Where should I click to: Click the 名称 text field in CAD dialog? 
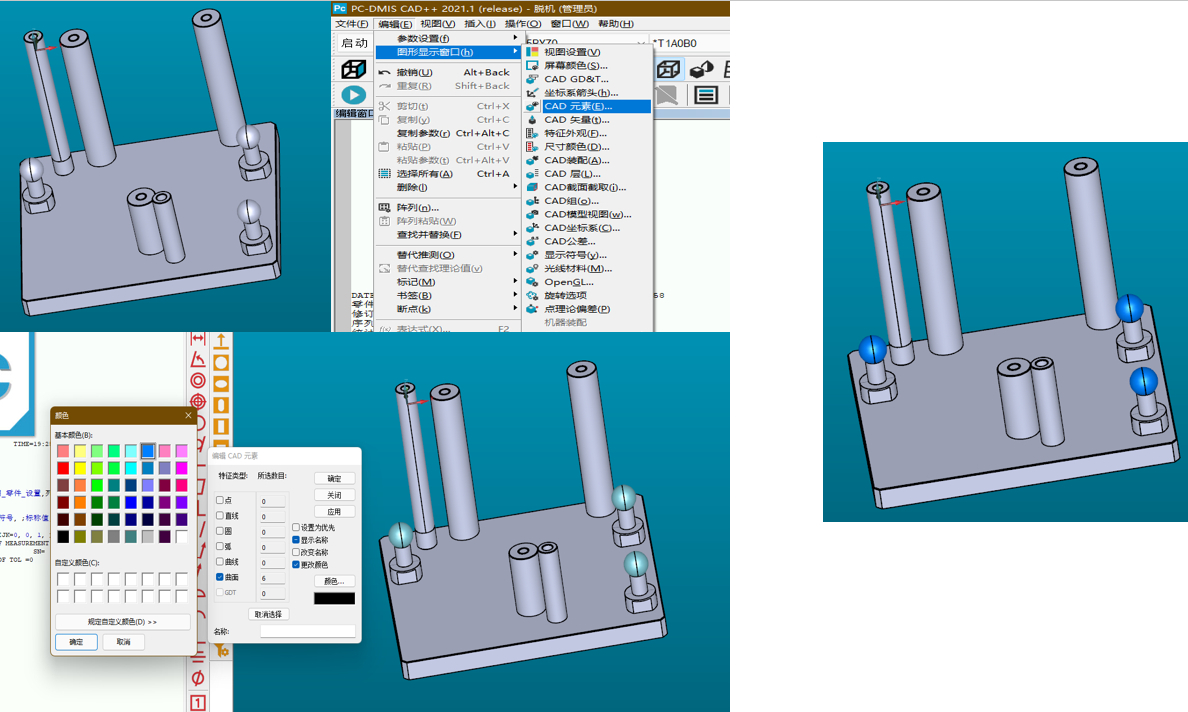click(x=307, y=631)
